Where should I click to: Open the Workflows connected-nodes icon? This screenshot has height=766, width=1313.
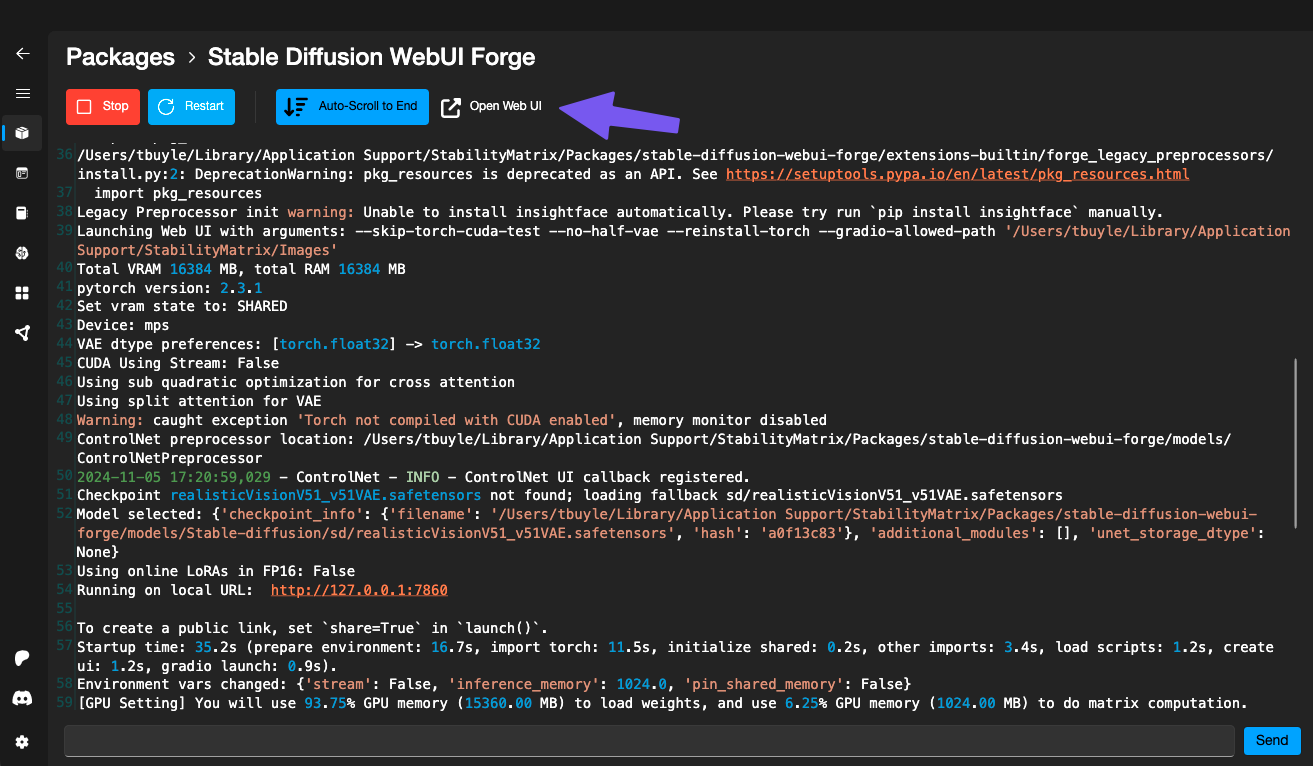pos(22,333)
